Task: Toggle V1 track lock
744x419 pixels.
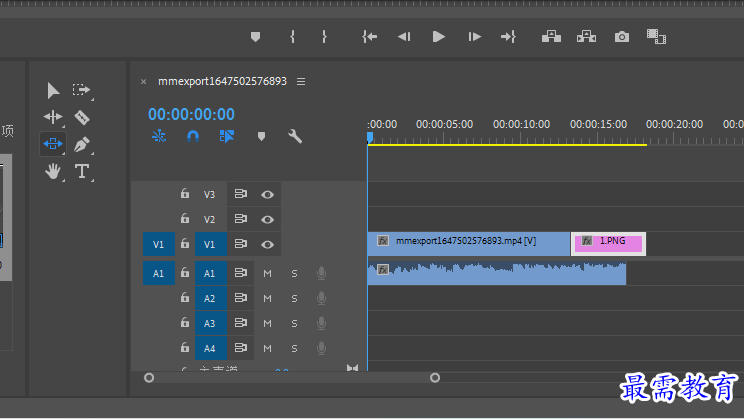Action: point(185,244)
